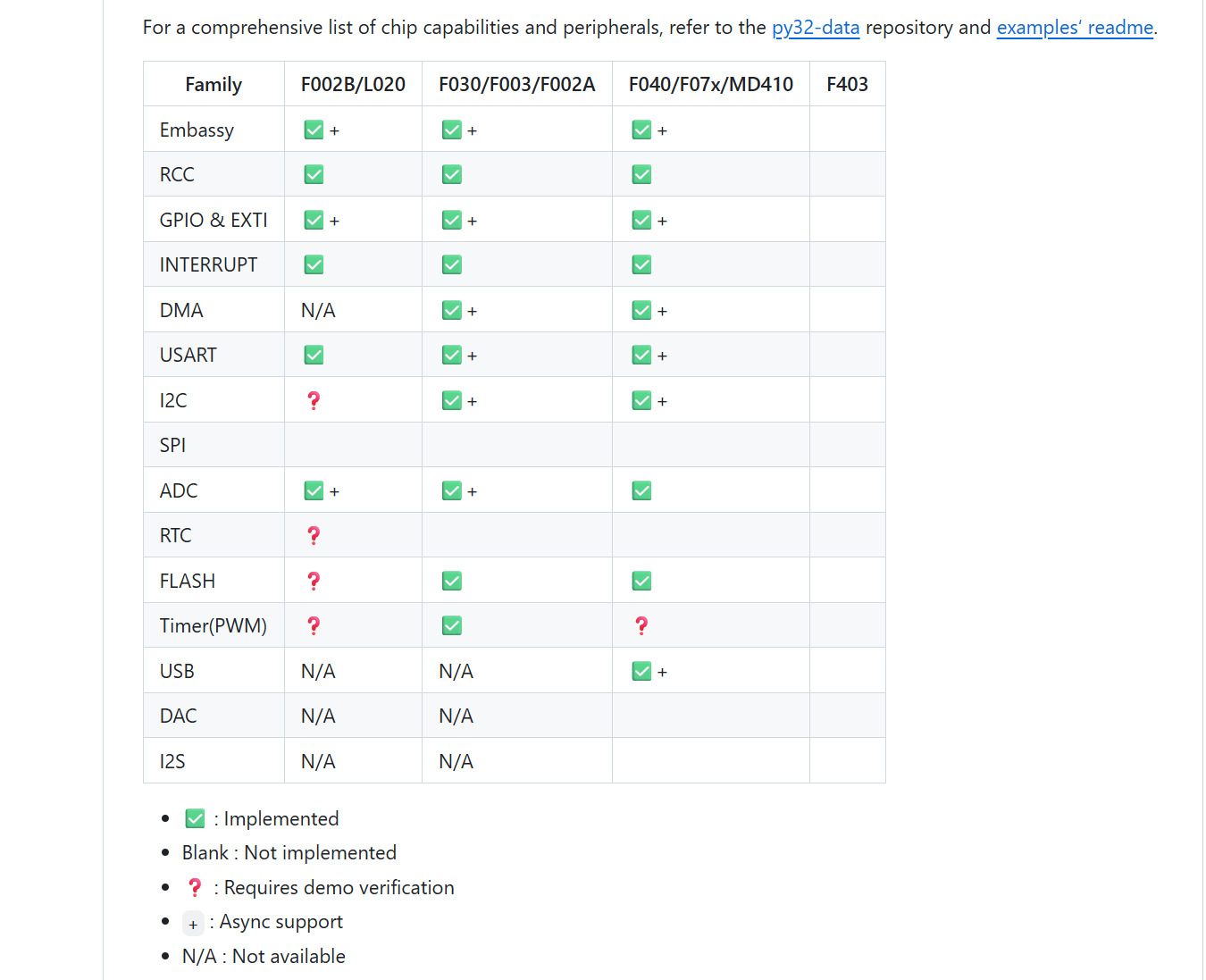Click the INTERRUPT checkmark under F040/F07x/MD410
1206x980 pixels.
click(641, 264)
